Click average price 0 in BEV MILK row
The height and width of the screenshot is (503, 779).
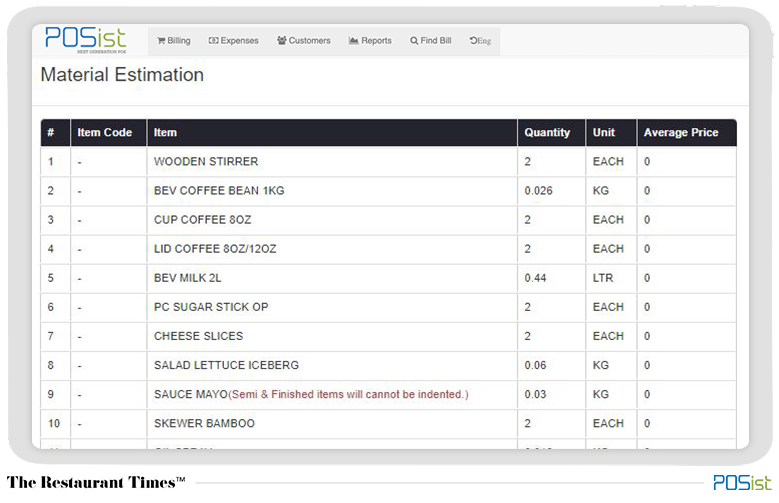647,278
